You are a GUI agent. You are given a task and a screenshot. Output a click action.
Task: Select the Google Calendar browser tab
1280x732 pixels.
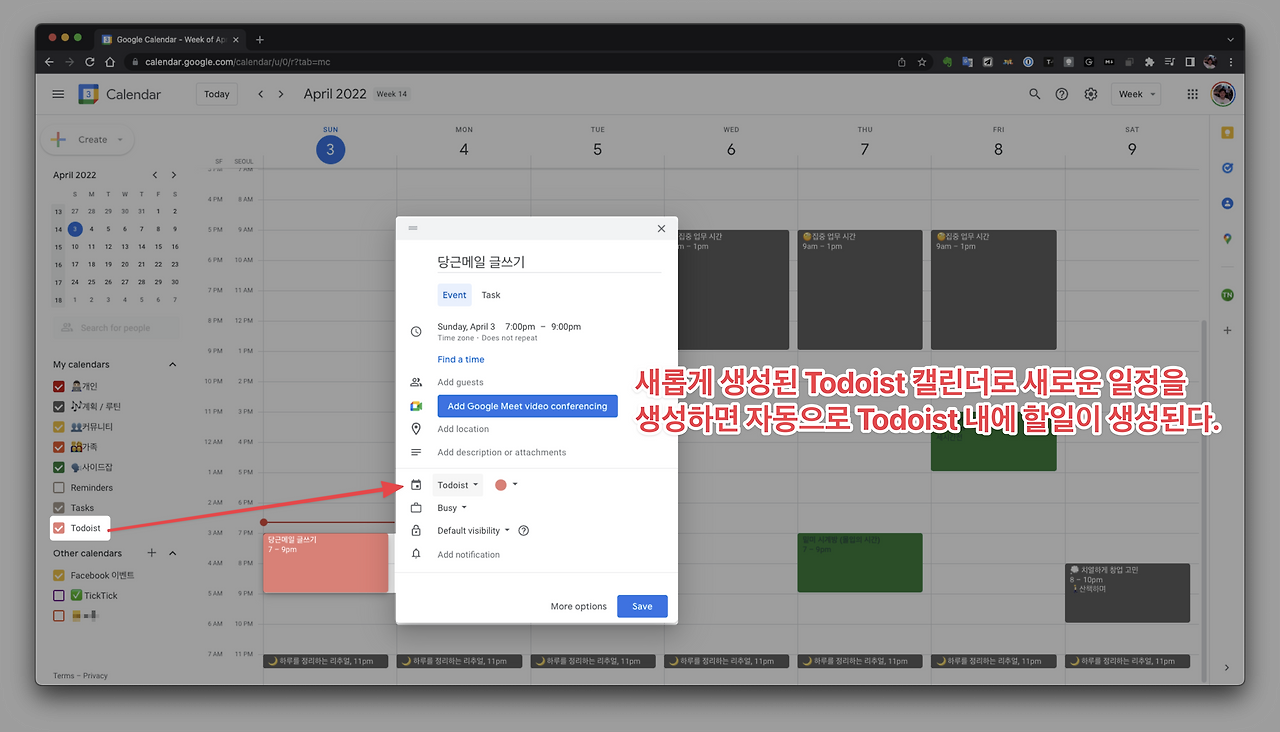169,39
